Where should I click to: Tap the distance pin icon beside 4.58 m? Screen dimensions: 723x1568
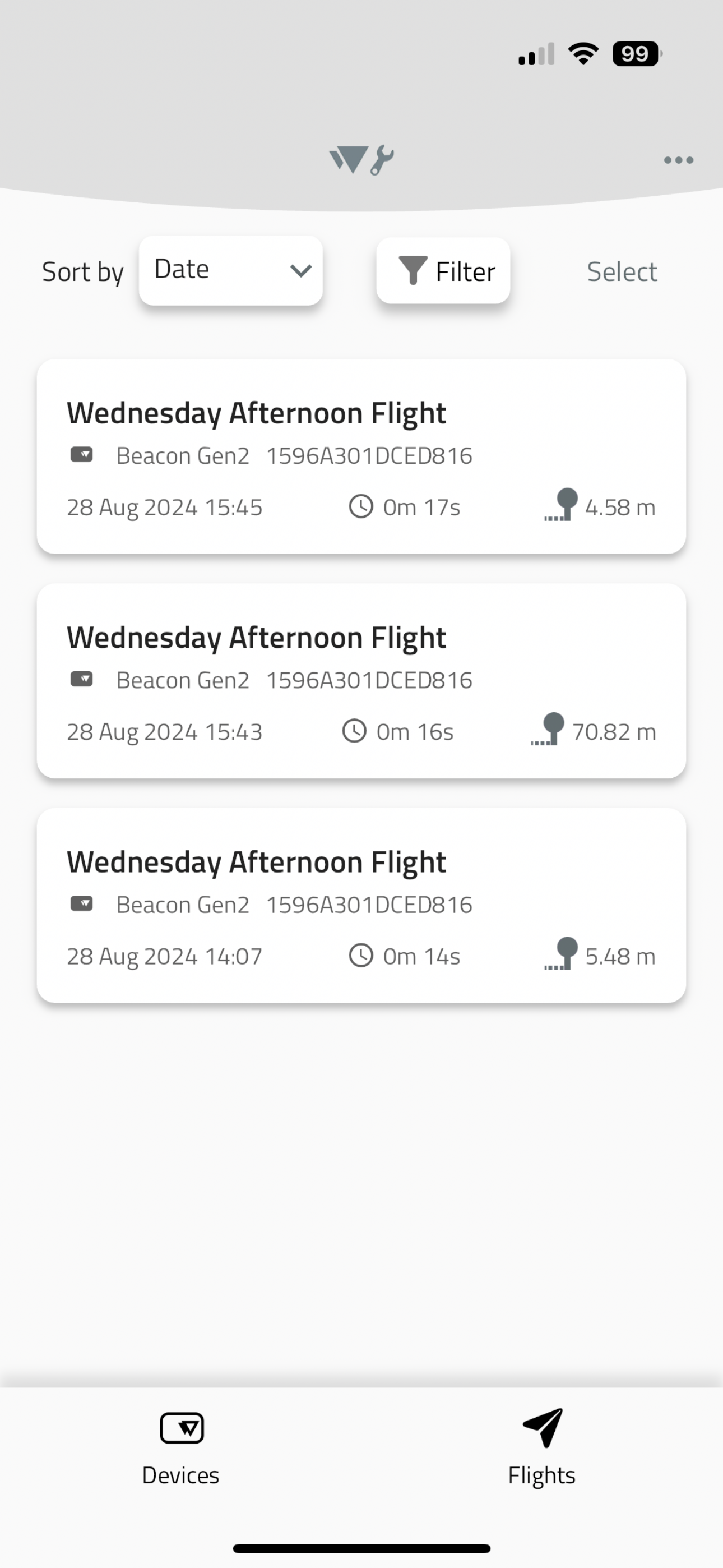(x=560, y=505)
